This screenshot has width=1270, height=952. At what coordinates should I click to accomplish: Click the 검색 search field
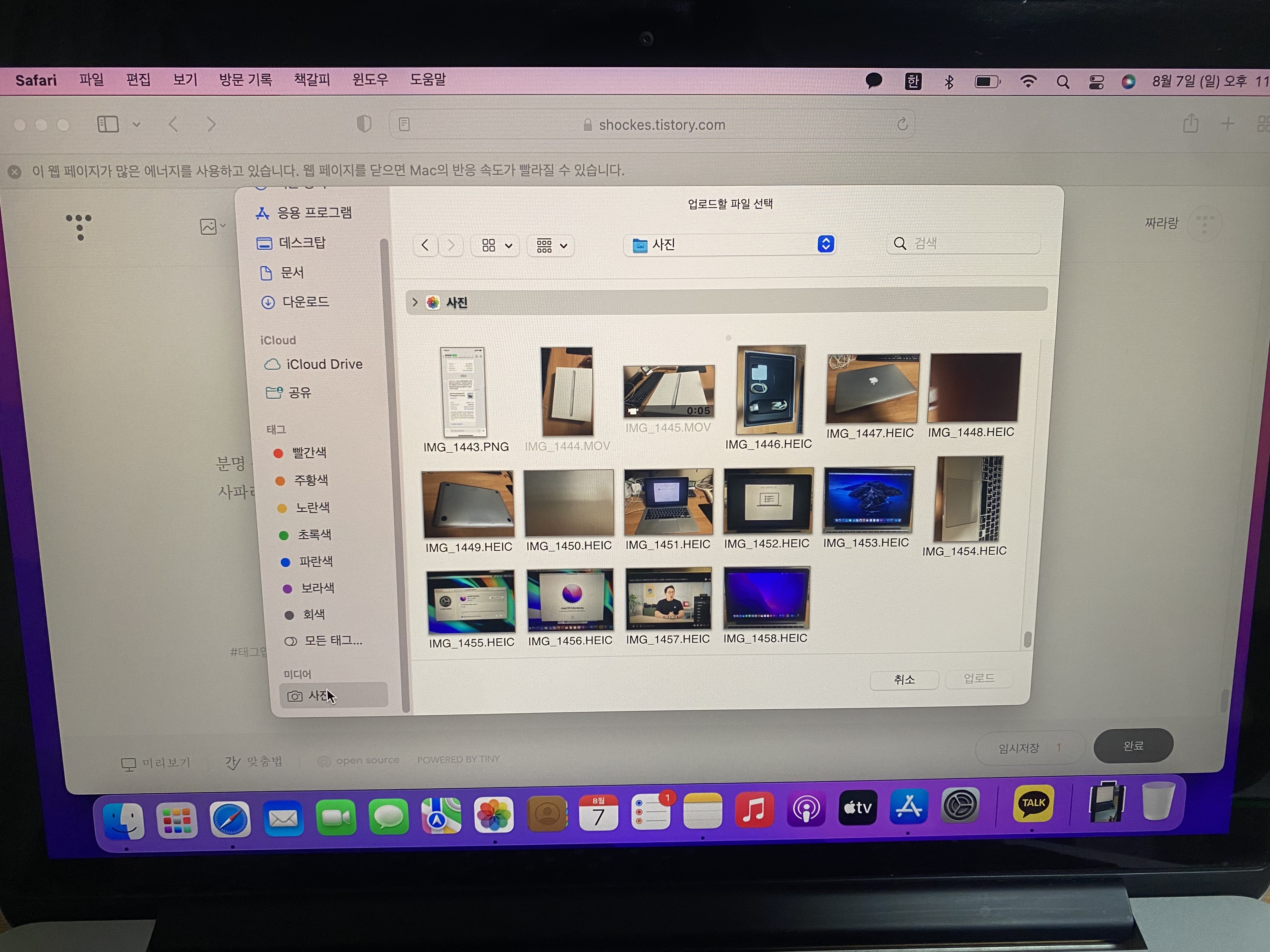pyautogui.click(x=964, y=243)
